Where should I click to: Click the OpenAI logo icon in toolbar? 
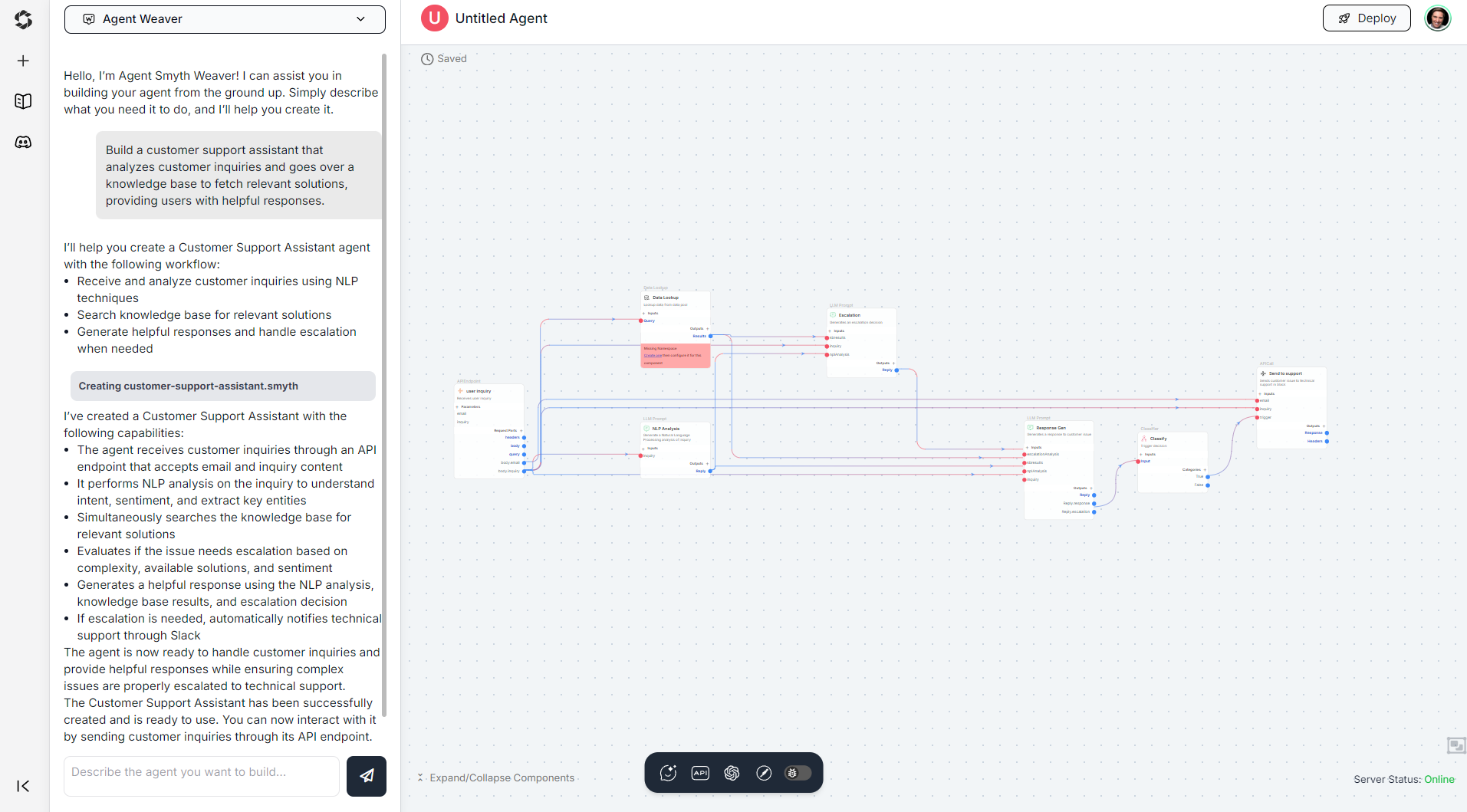[x=732, y=773]
